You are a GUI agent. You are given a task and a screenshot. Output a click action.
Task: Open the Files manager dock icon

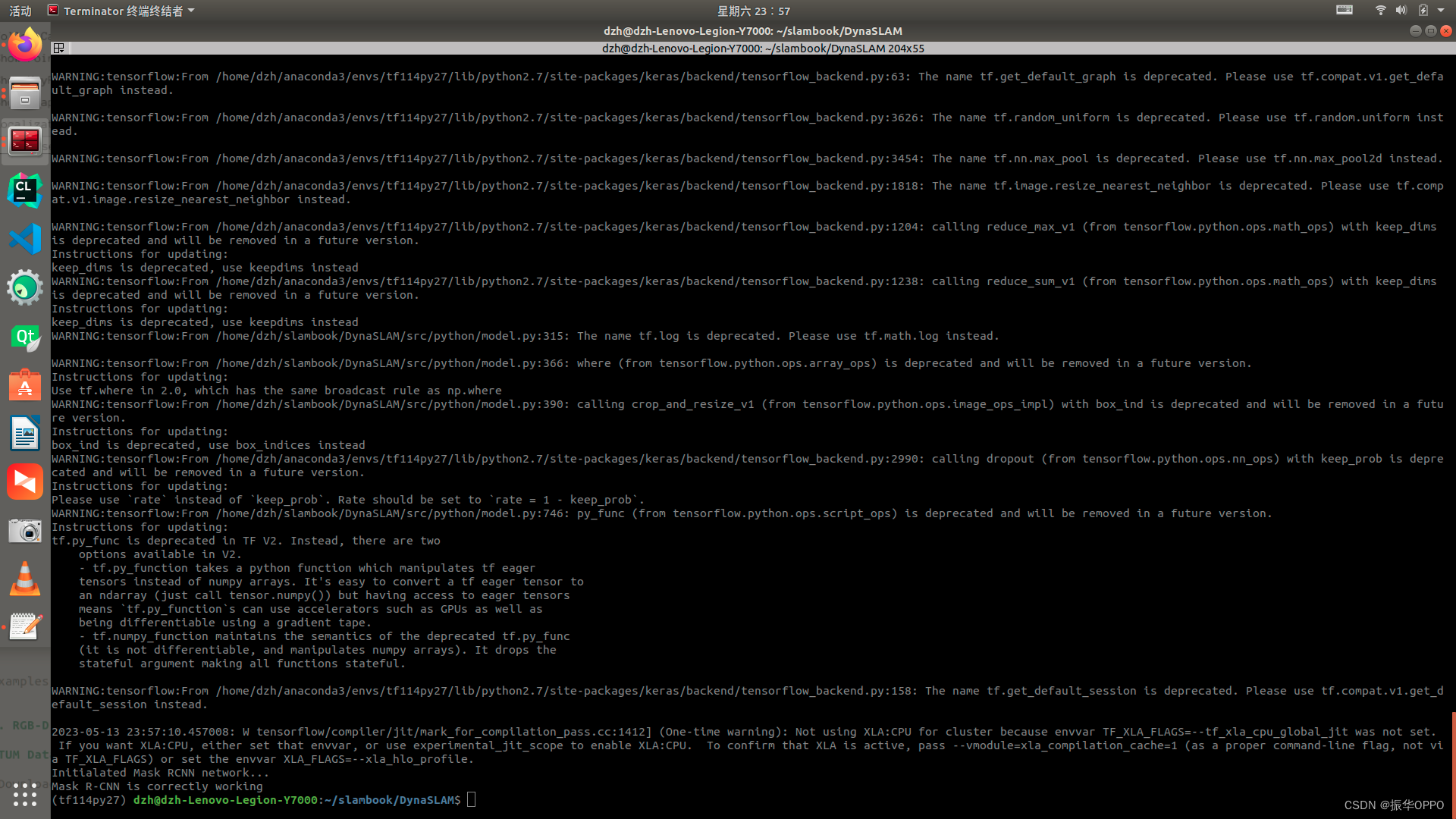coord(25,93)
